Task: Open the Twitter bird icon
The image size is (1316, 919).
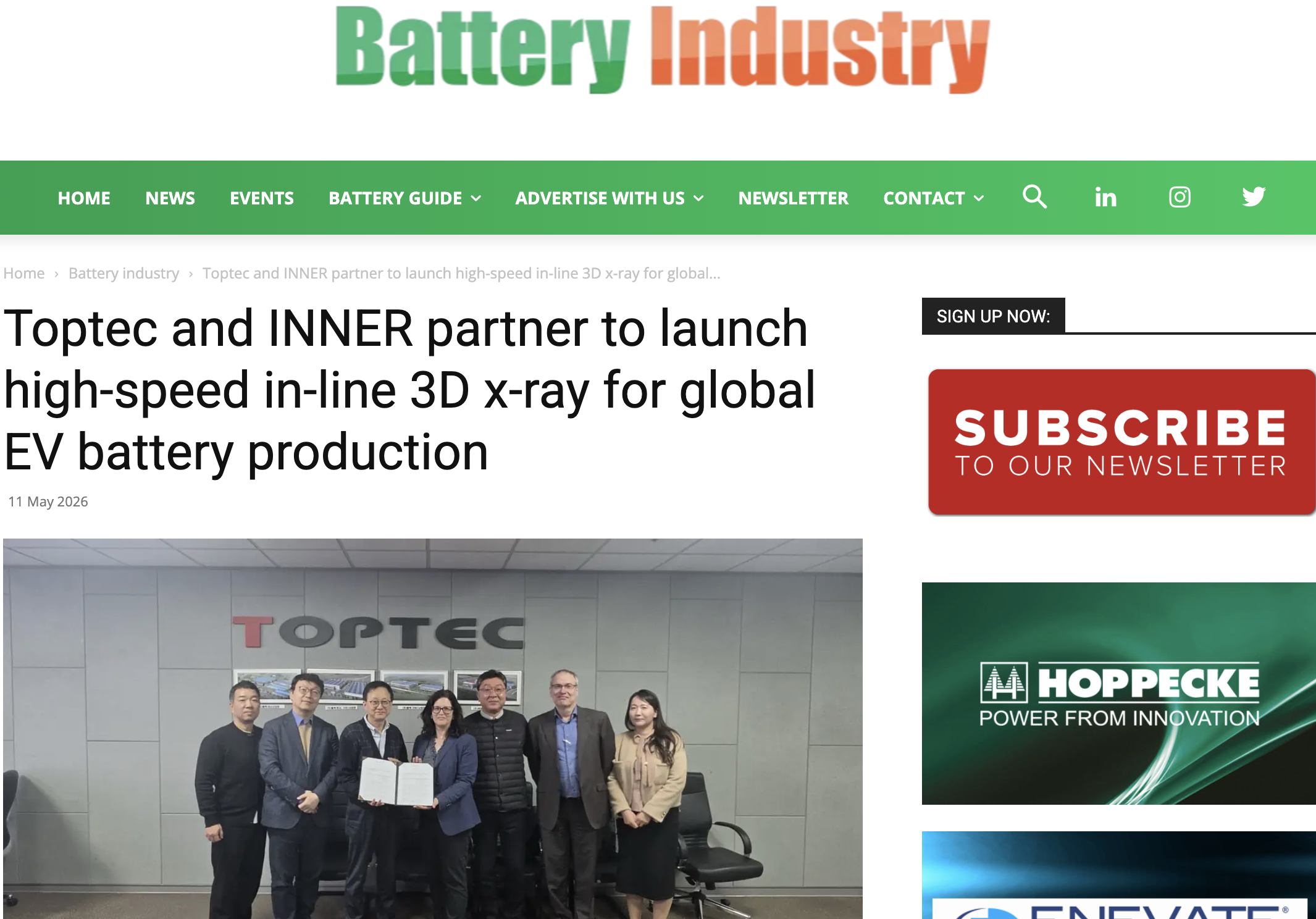Action: [1254, 197]
